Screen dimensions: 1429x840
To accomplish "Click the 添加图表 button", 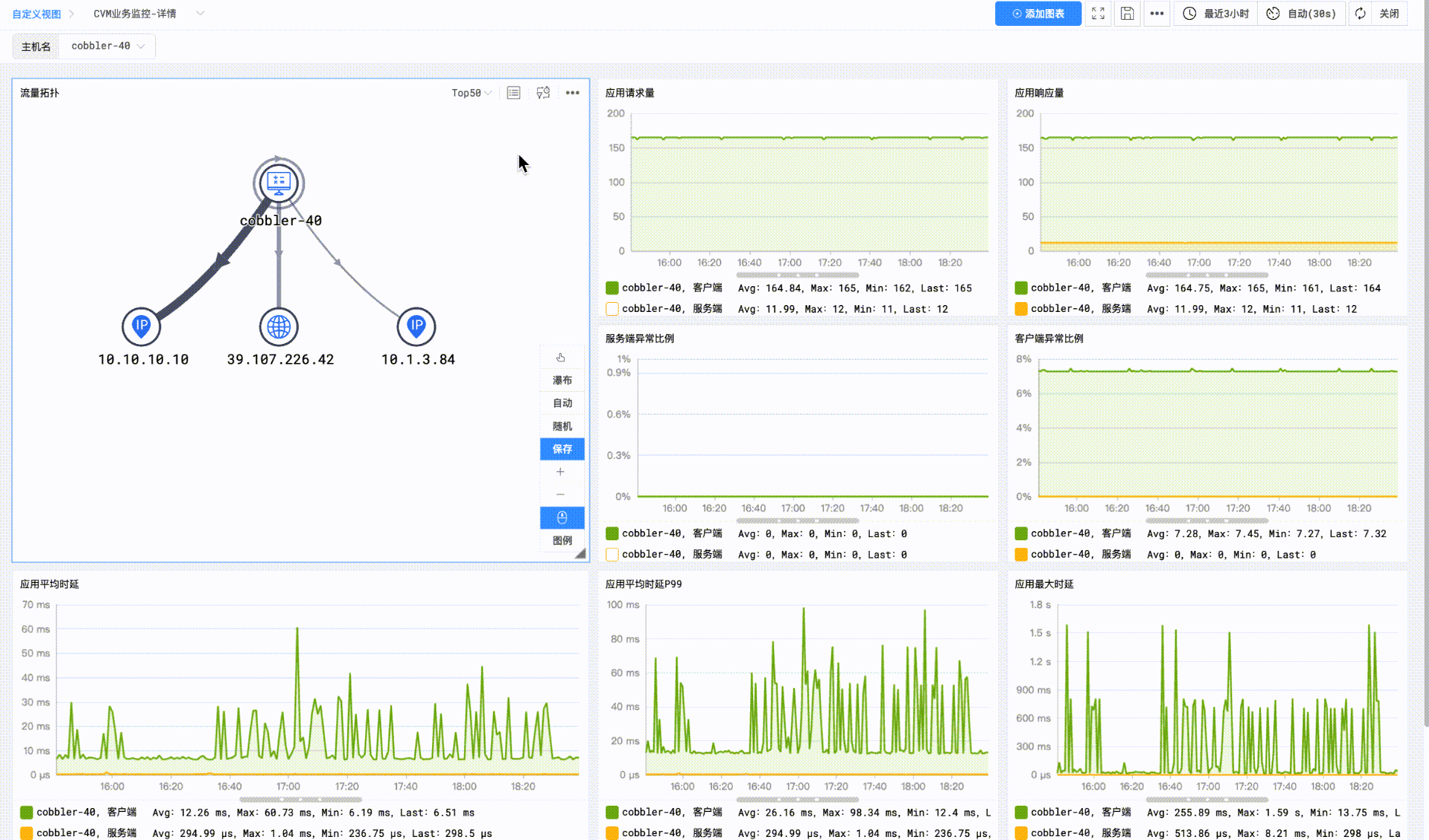I will click(x=1037, y=14).
